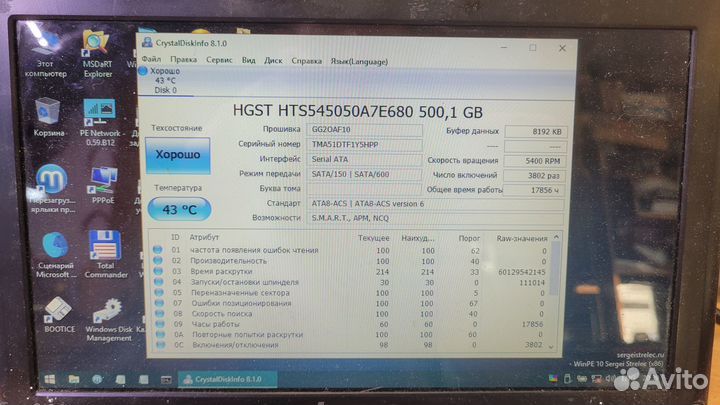Open the Правка menu
The width and height of the screenshot is (720, 405).
(184, 60)
